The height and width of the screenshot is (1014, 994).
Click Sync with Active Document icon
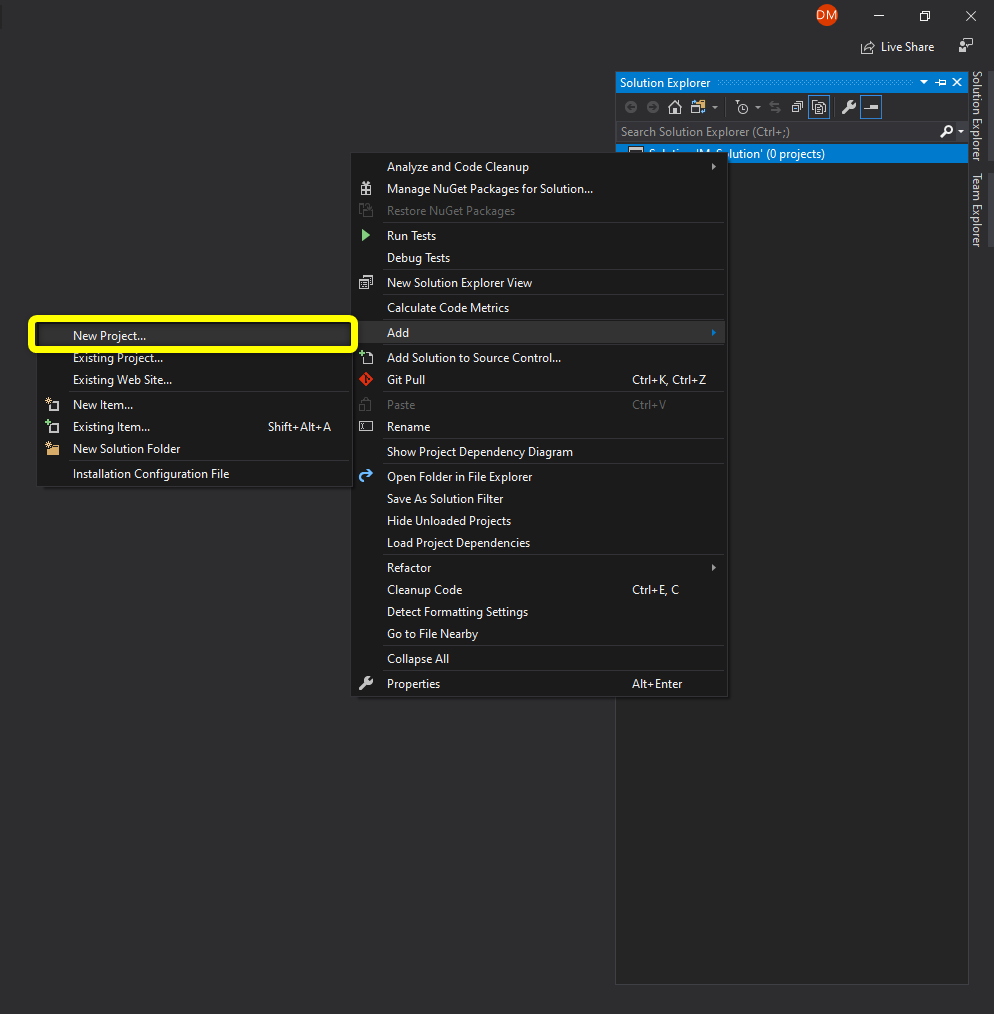(x=774, y=107)
